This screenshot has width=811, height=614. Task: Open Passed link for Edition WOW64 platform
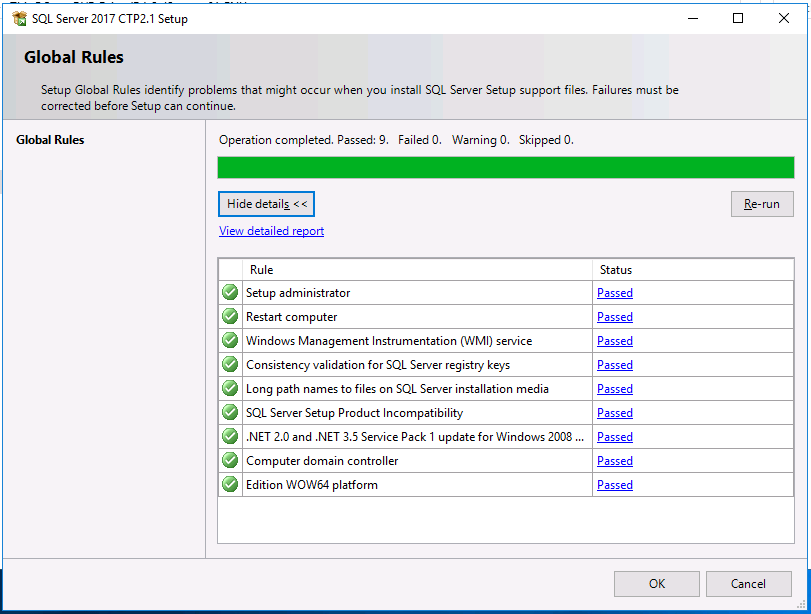615,485
